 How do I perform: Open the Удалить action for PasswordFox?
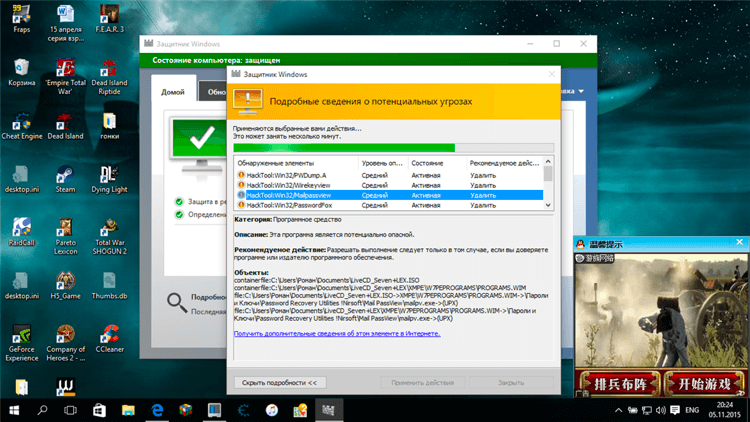click(x=483, y=205)
